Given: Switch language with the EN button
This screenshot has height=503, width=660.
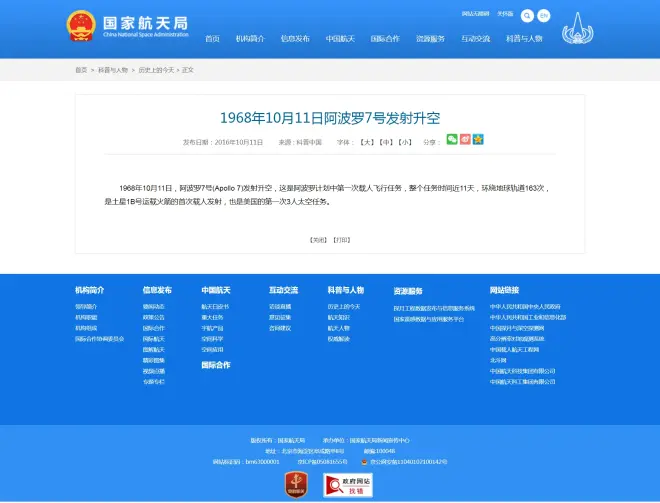Looking at the screenshot, I should 543,16.
